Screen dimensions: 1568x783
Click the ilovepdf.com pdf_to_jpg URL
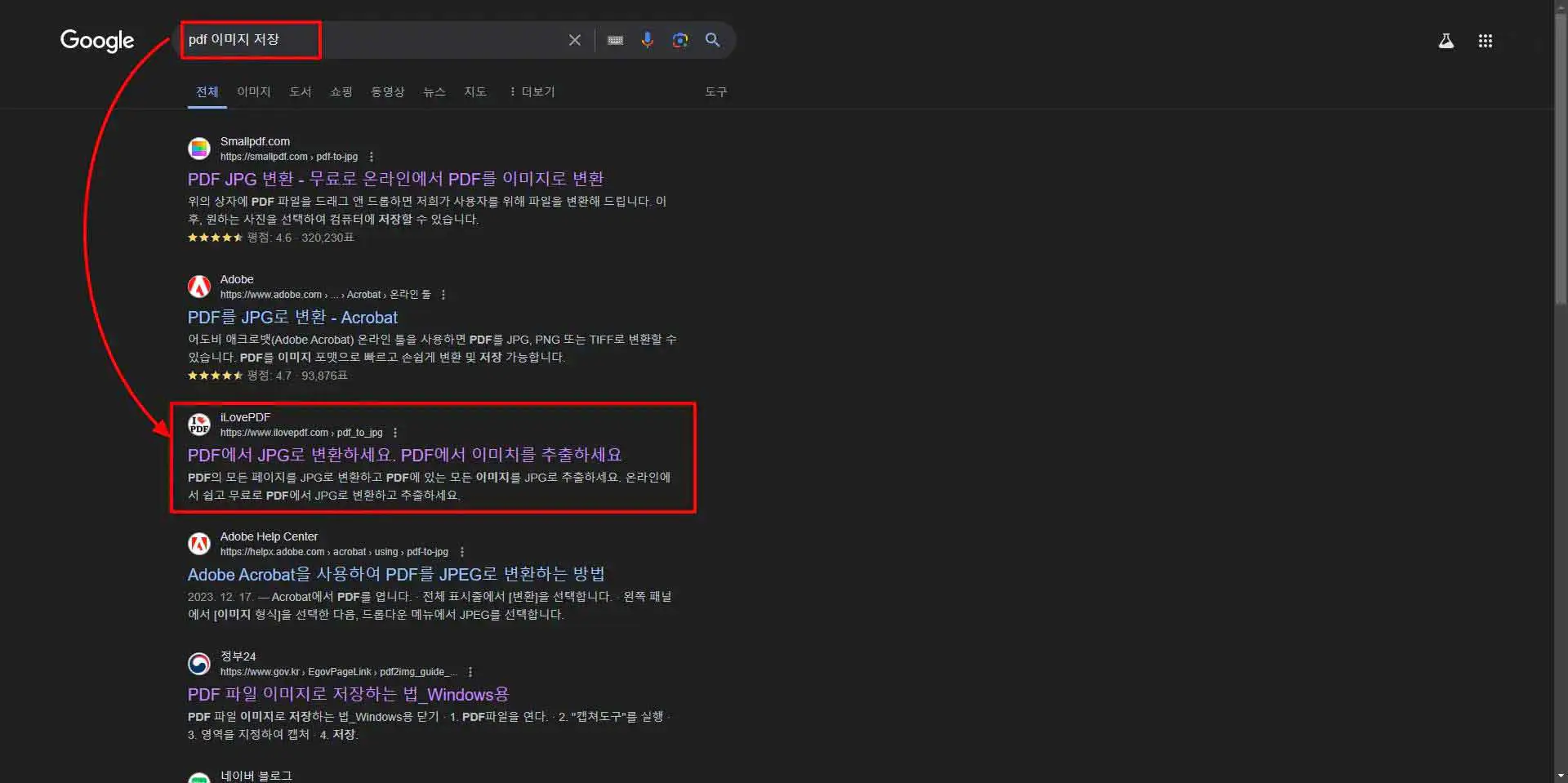coord(301,433)
